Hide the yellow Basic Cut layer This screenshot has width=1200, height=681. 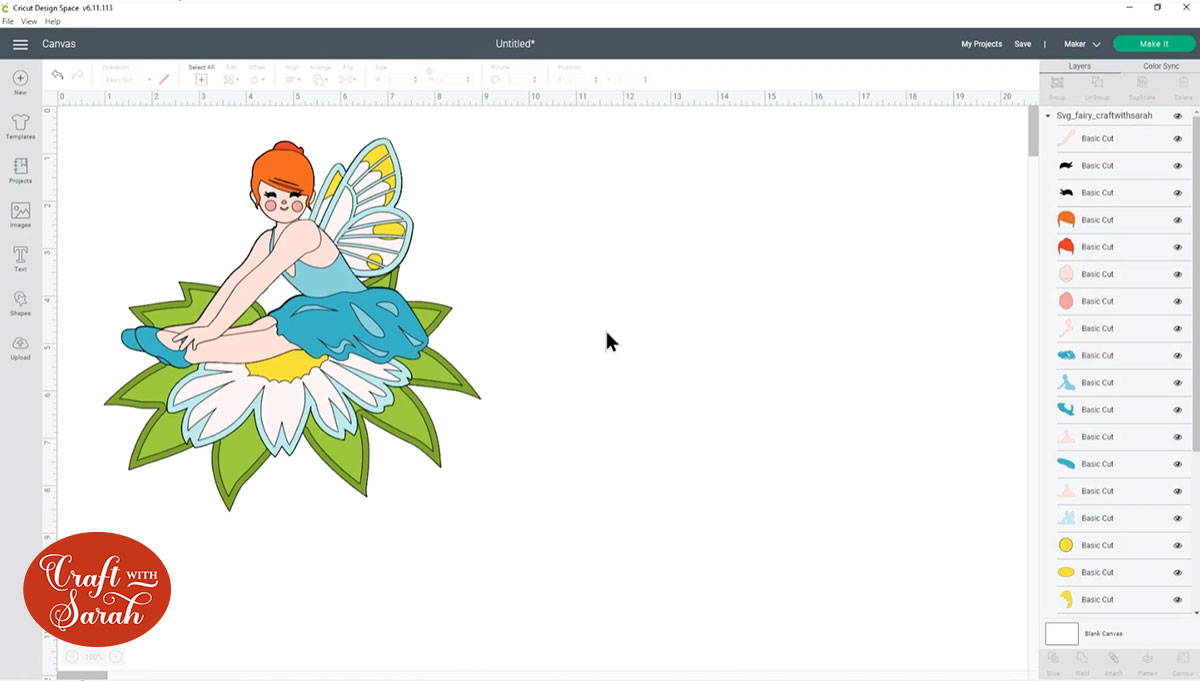pyautogui.click(x=1177, y=545)
